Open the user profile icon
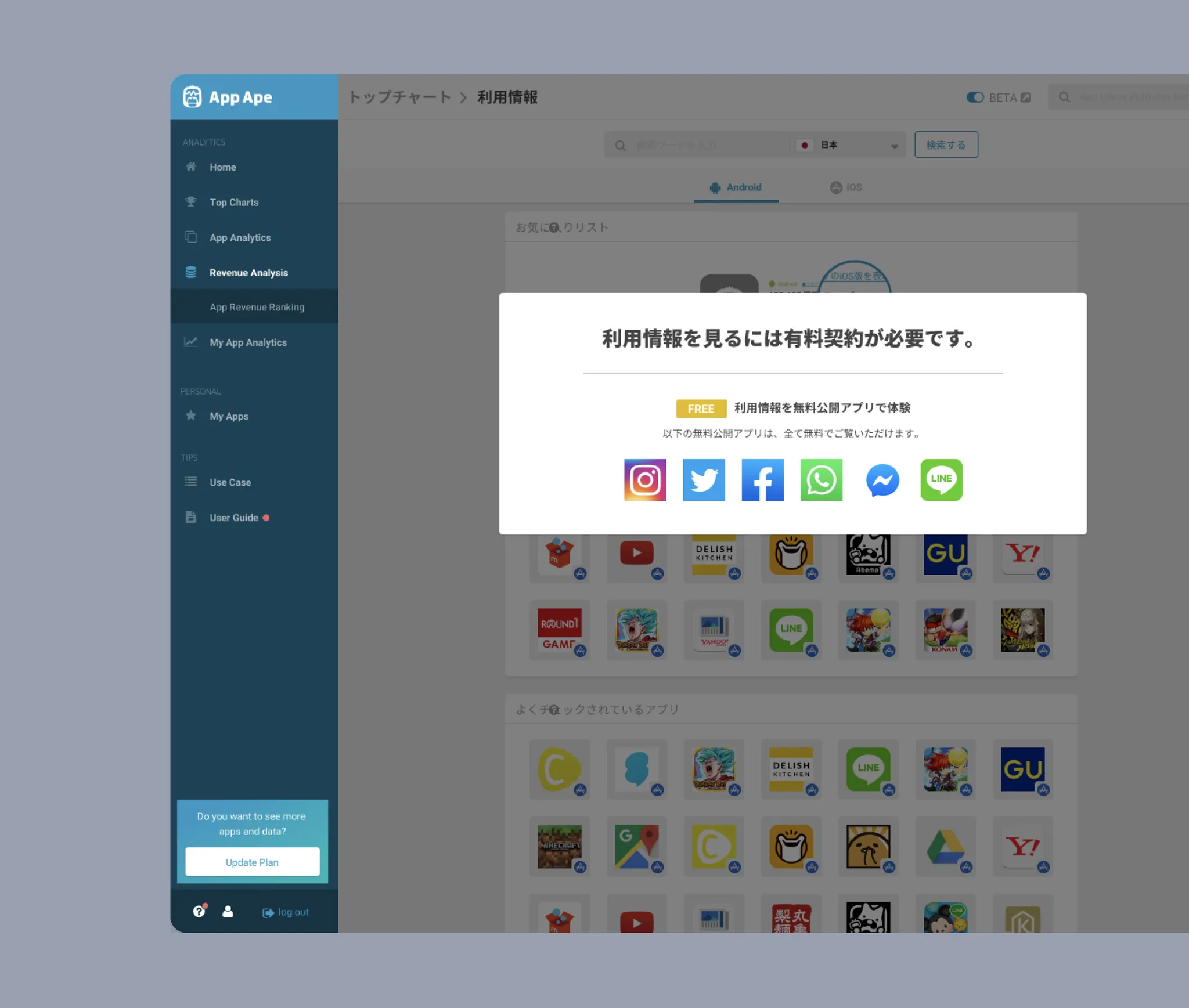 coord(228,911)
